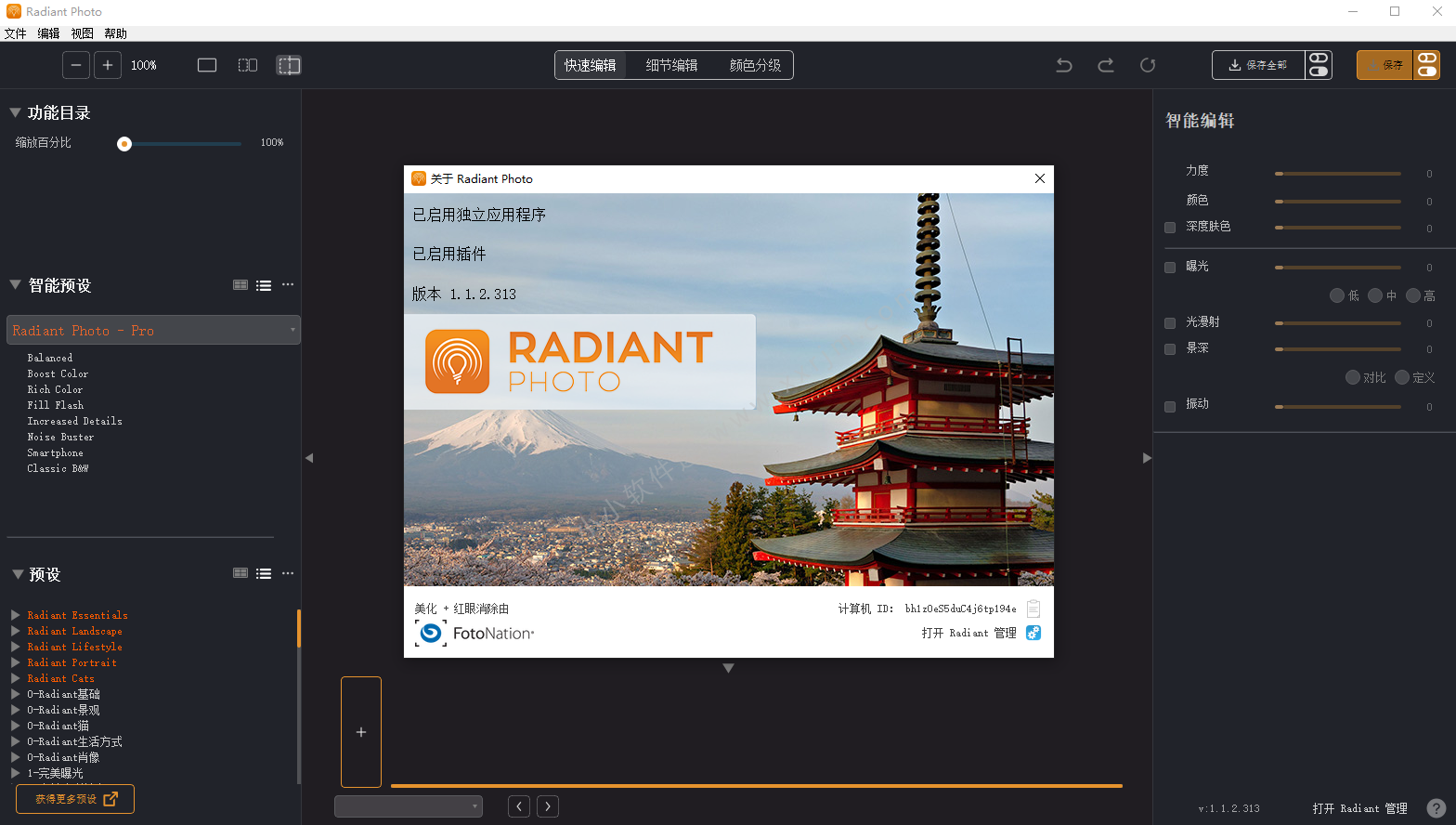
Task: Open save-all options toggle icon
Action: click(1319, 65)
